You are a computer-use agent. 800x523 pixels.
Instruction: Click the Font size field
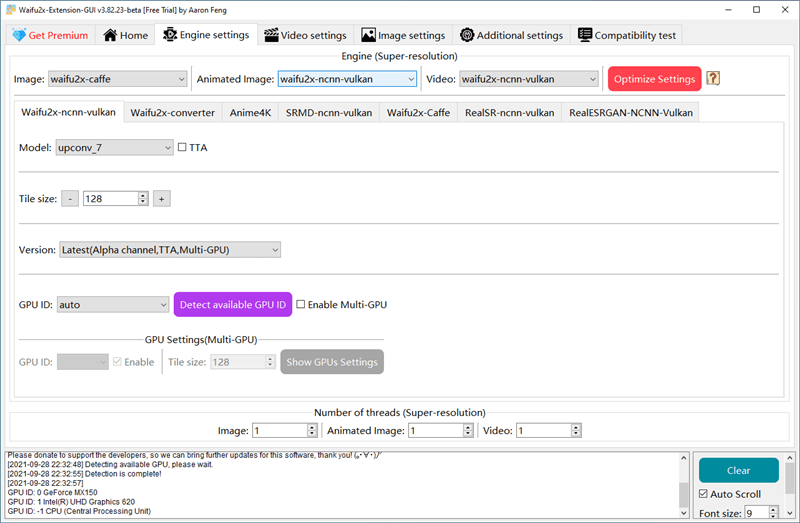(x=757, y=513)
